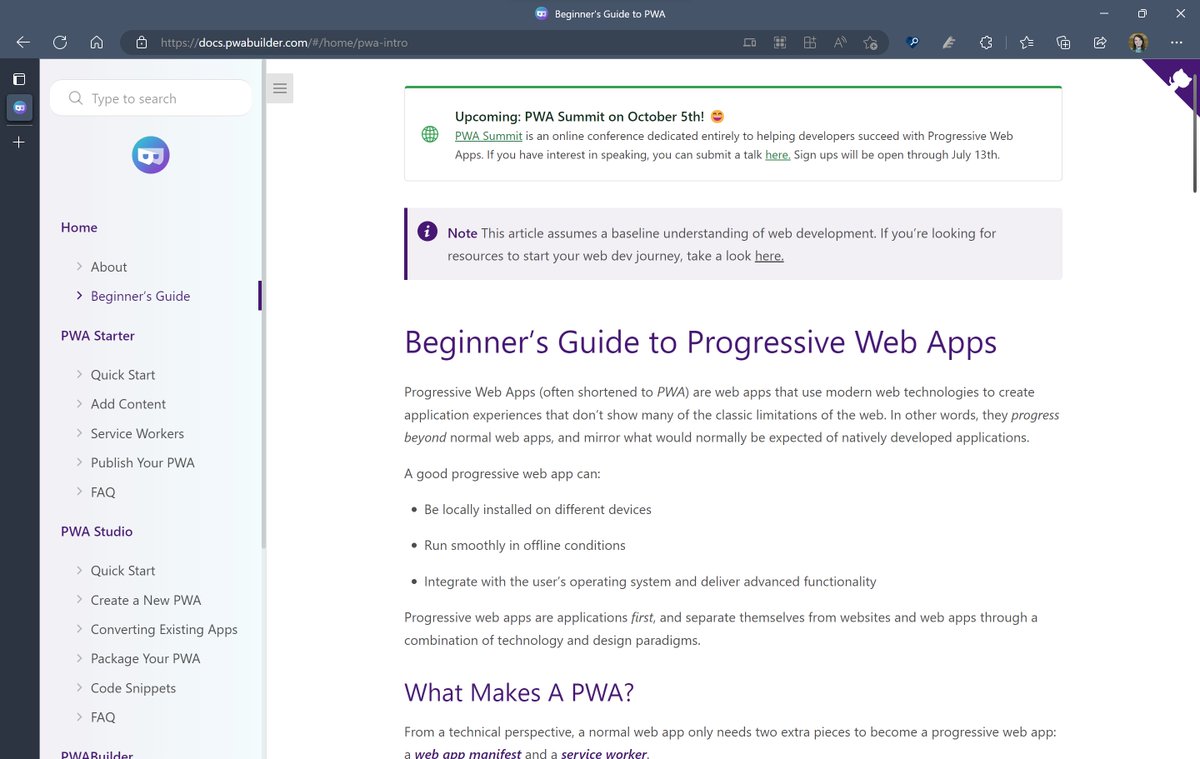This screenshot has height=759, width=1200.
Task: Open the PWABuilder section heading
Action: 96,754
